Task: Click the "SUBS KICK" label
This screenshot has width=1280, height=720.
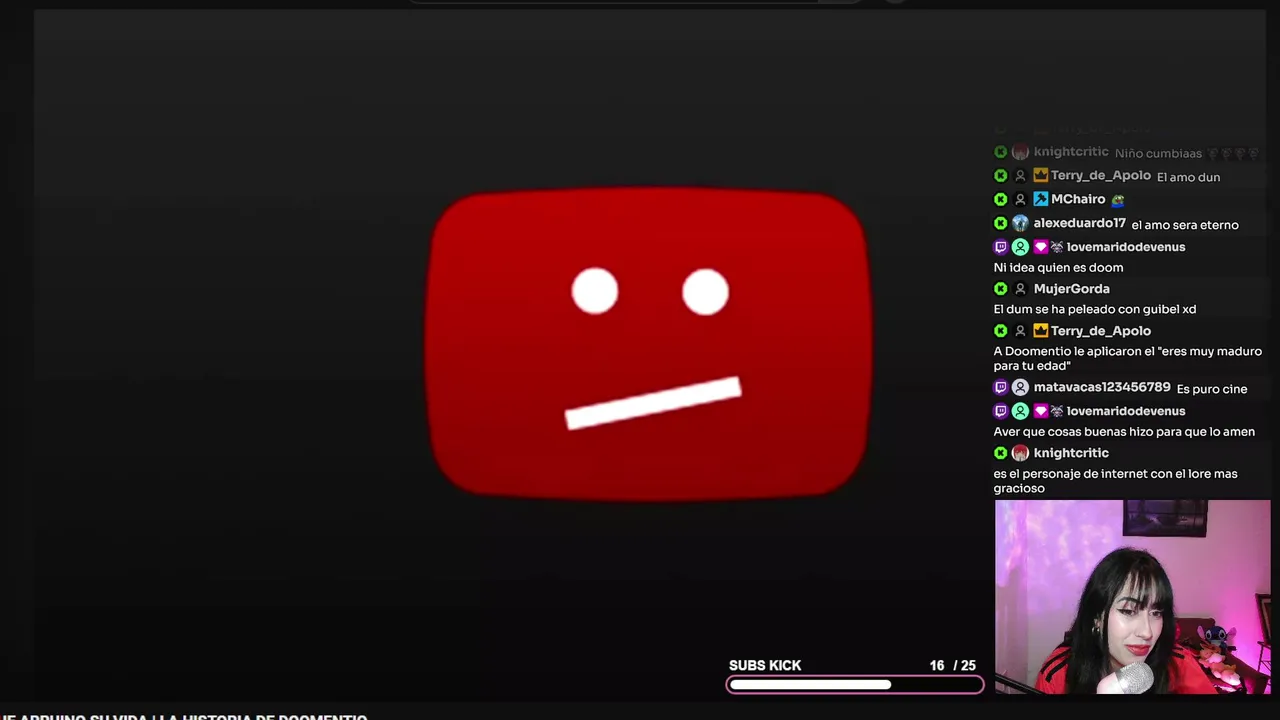Action: click(765, 665)
